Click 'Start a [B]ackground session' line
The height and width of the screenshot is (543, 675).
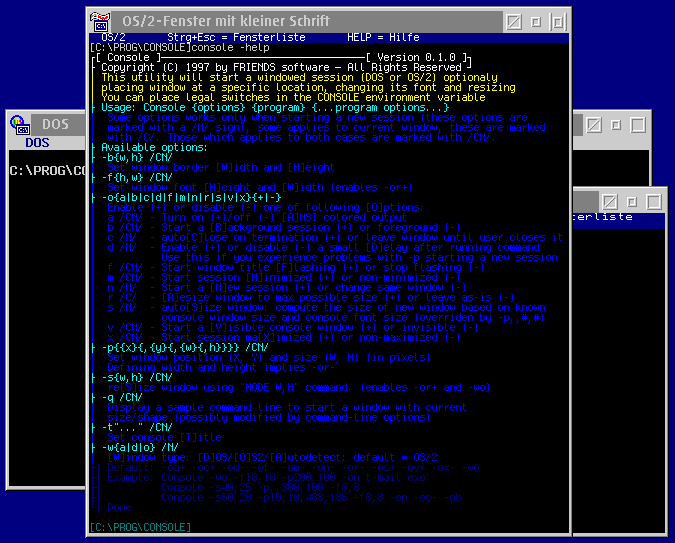[x=284, y=227]
